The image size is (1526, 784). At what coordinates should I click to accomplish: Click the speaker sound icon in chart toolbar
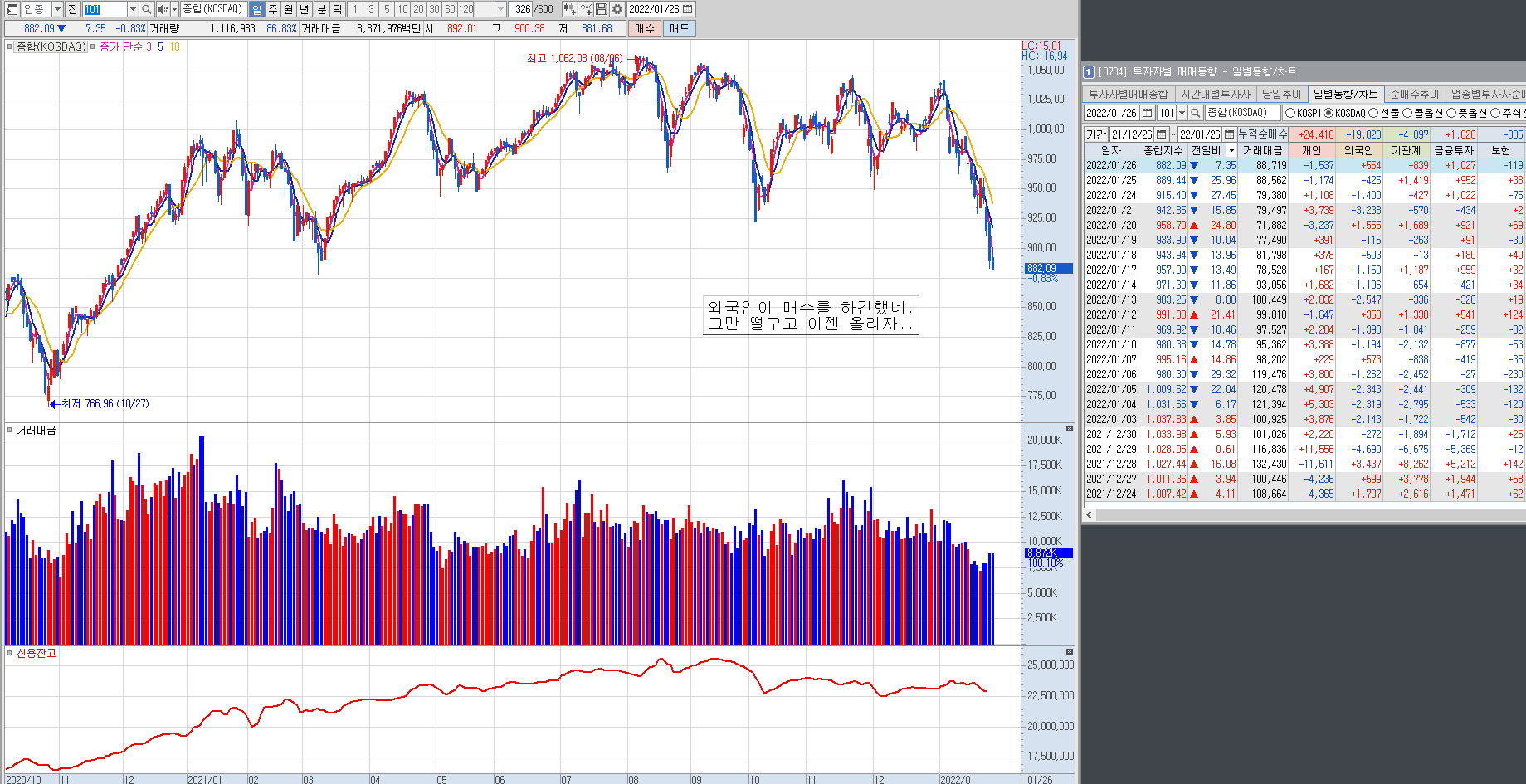coord(163,9)
